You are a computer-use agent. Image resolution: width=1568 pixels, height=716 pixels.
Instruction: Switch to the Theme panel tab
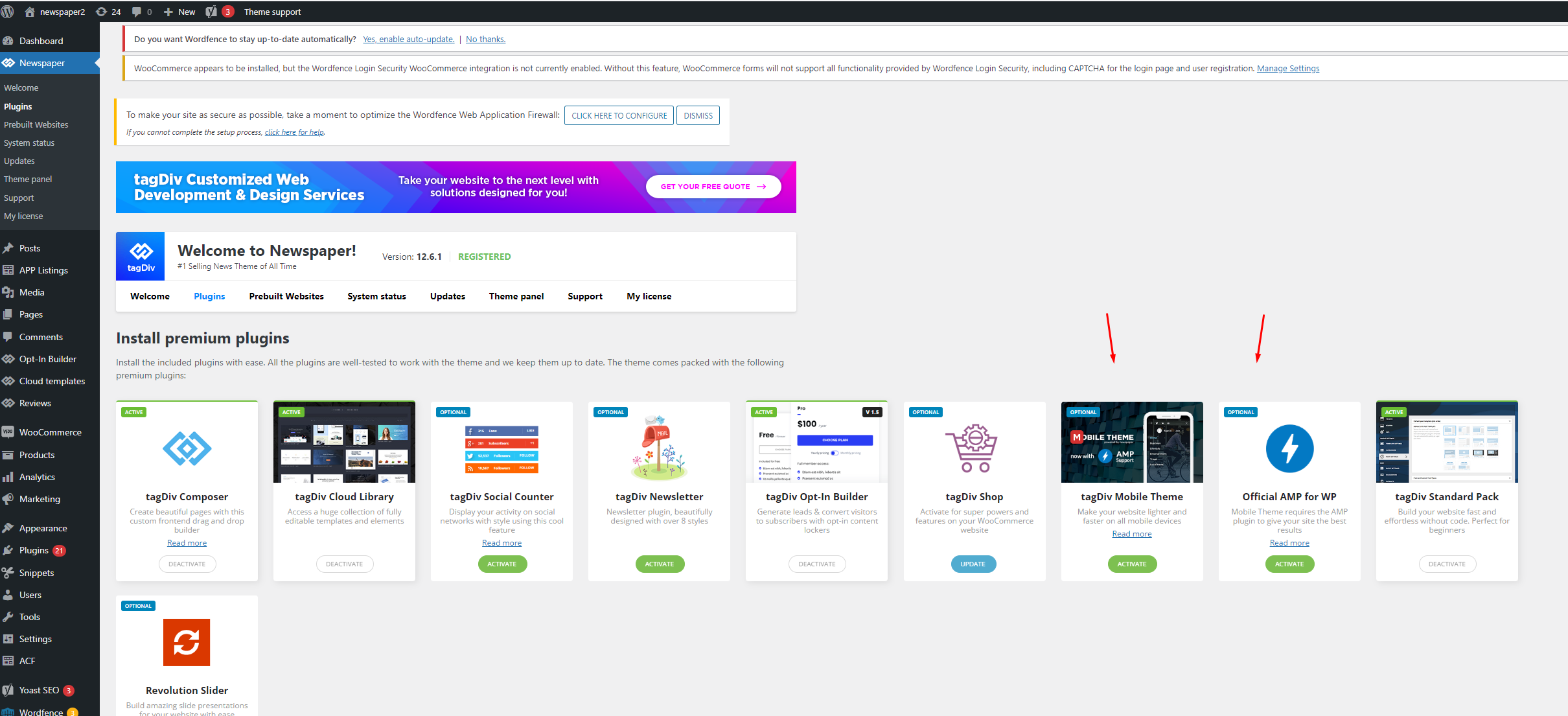coord(516,296)
